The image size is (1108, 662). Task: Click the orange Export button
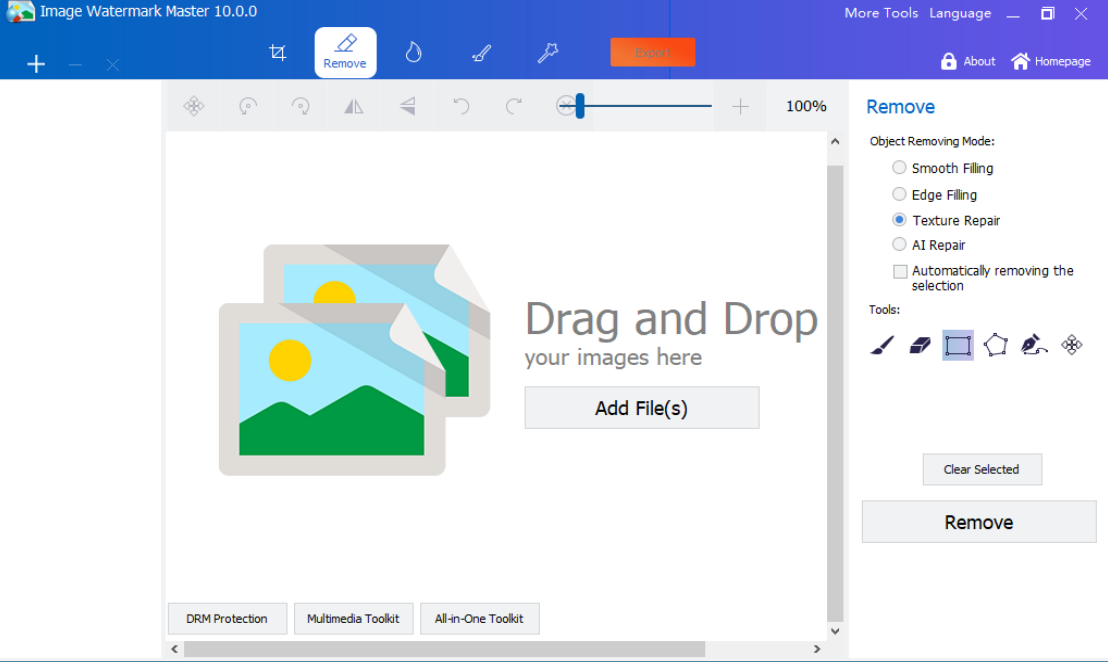tap(652, 52)
